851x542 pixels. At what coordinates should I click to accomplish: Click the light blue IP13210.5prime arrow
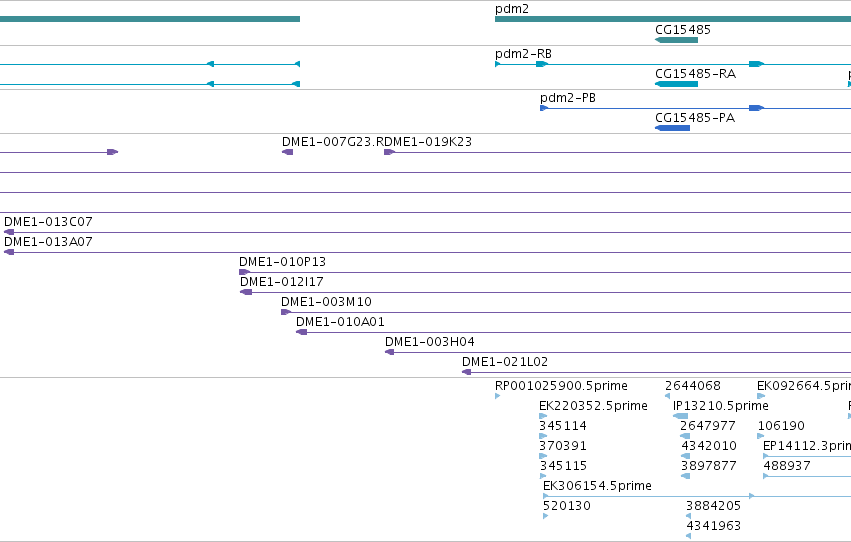[x=680, y=416]
